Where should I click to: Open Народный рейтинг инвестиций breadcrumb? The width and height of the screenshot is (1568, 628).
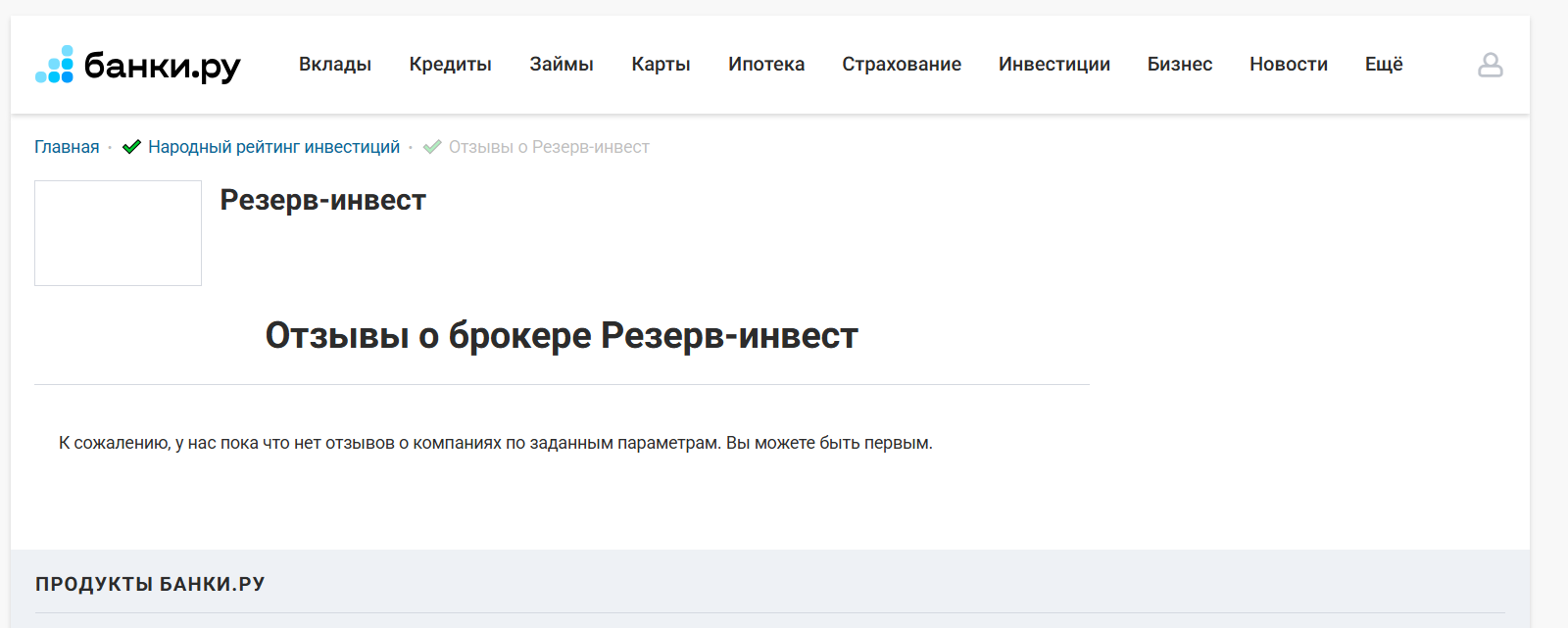[273, 147]
